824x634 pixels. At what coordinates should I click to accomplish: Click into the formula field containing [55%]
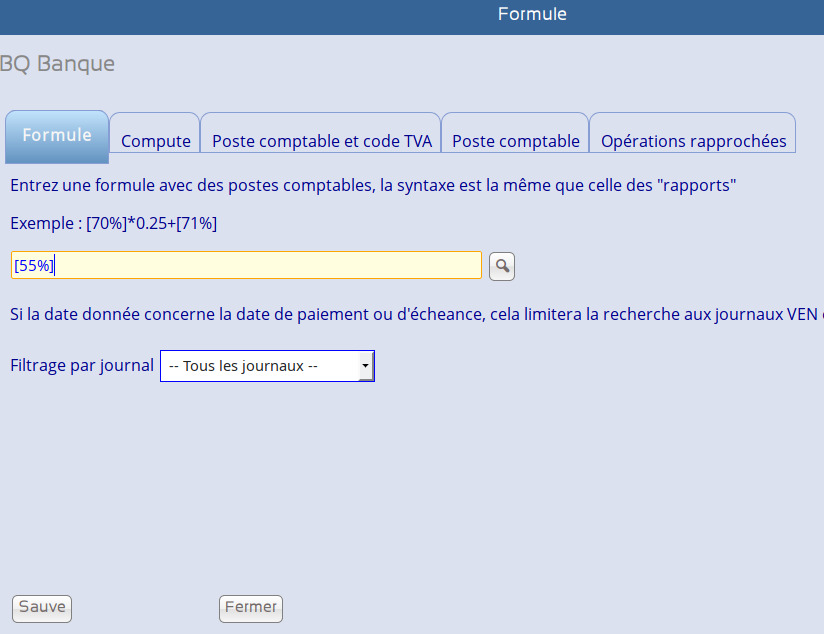tap(246, 265)
